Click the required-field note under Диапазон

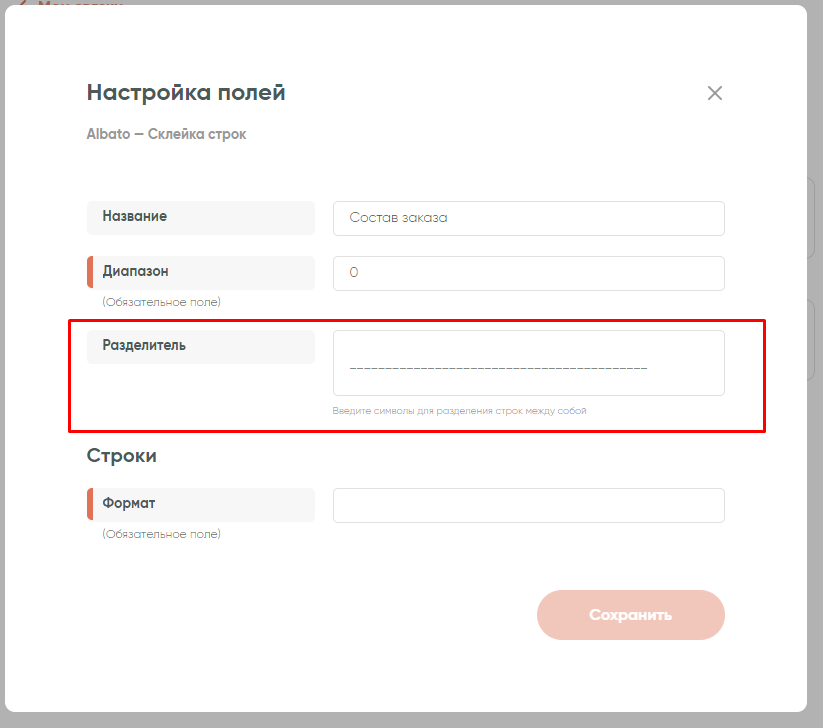tap(161, 302)
